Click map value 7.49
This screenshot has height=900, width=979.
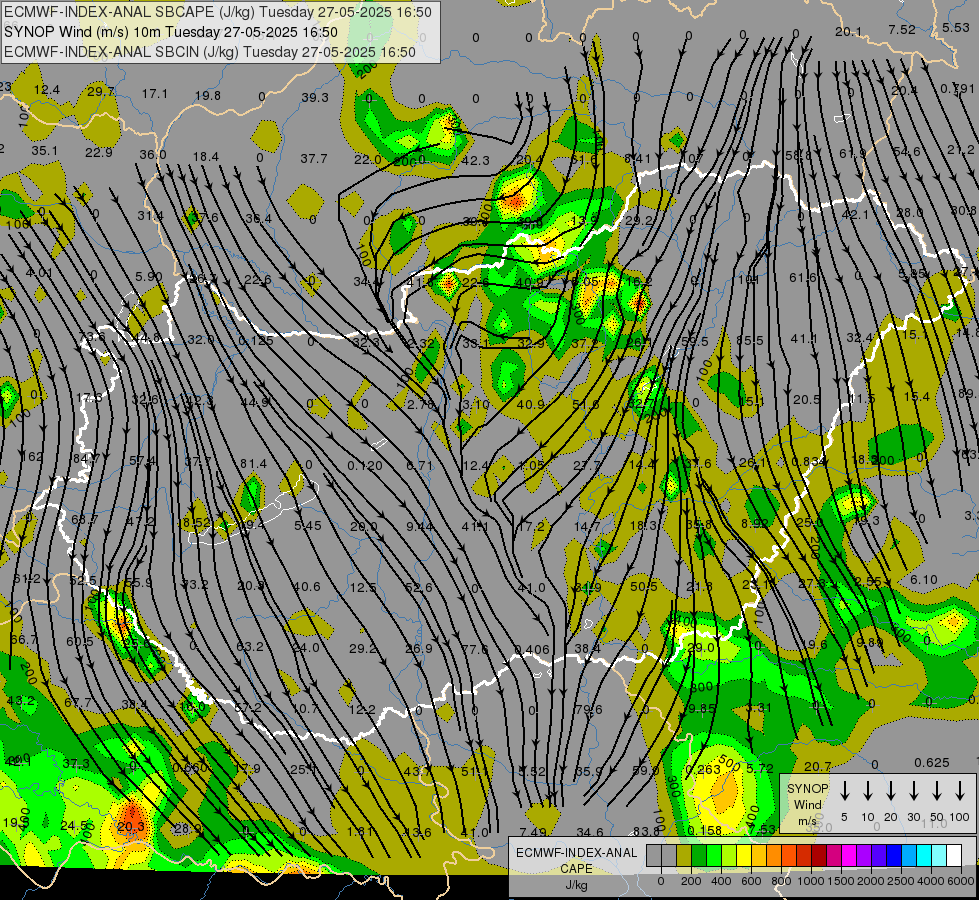pyautogui.click(x=533, y=832)
